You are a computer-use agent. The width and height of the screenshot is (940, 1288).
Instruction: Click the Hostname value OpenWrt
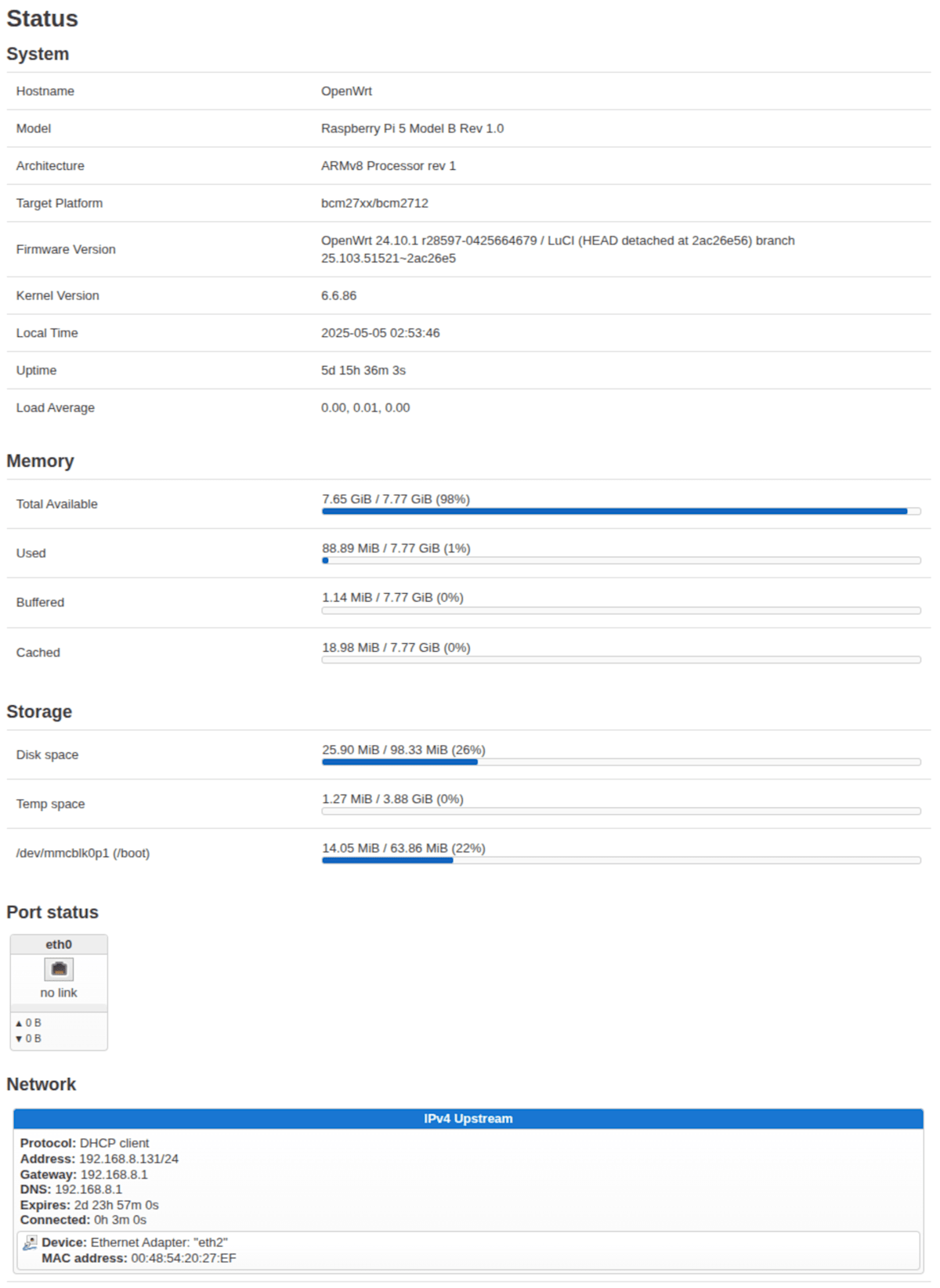[346, 92]
